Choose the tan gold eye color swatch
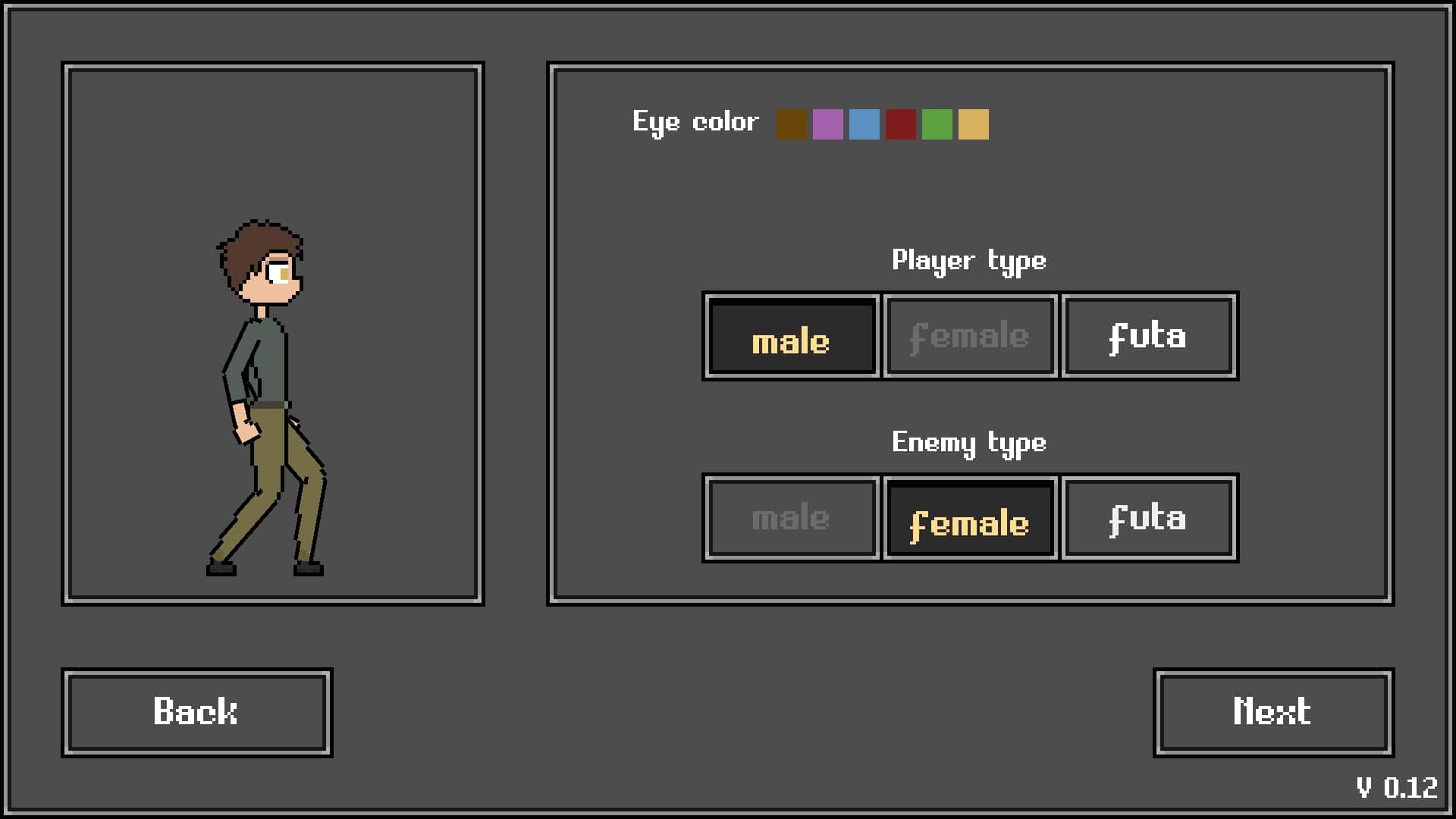Screen dimensions: 1456x819 [973, 124]
